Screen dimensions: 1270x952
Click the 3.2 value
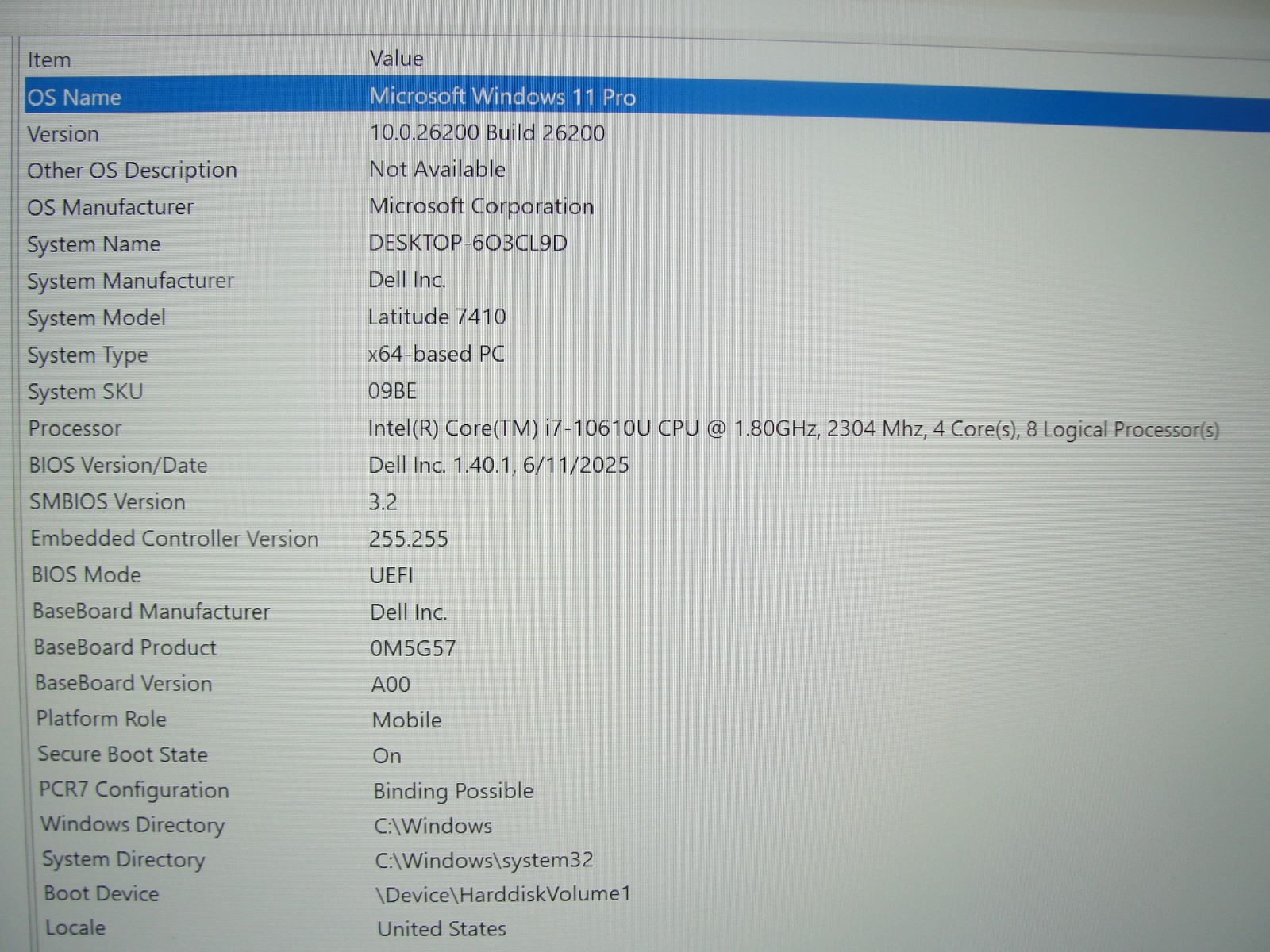pos(383,502)
